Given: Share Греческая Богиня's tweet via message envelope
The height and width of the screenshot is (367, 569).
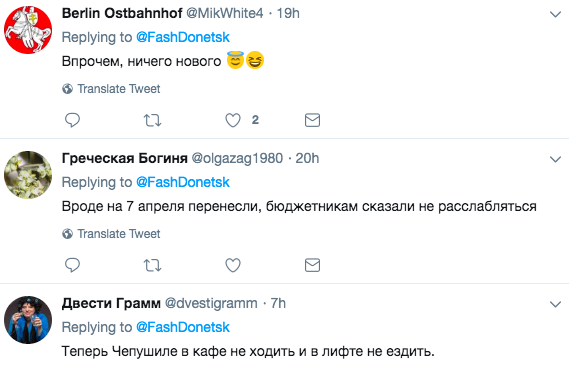Looking at the screenshot, I should (x=312, y=265).
